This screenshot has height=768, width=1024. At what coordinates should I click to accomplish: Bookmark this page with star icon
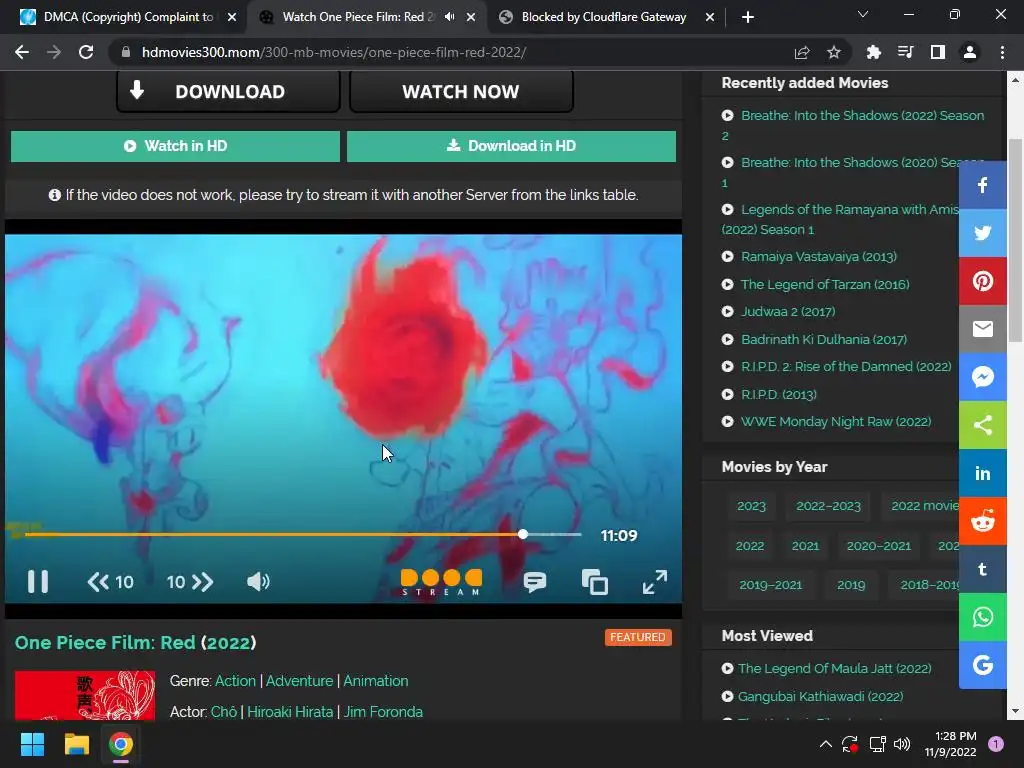(833, 52)
